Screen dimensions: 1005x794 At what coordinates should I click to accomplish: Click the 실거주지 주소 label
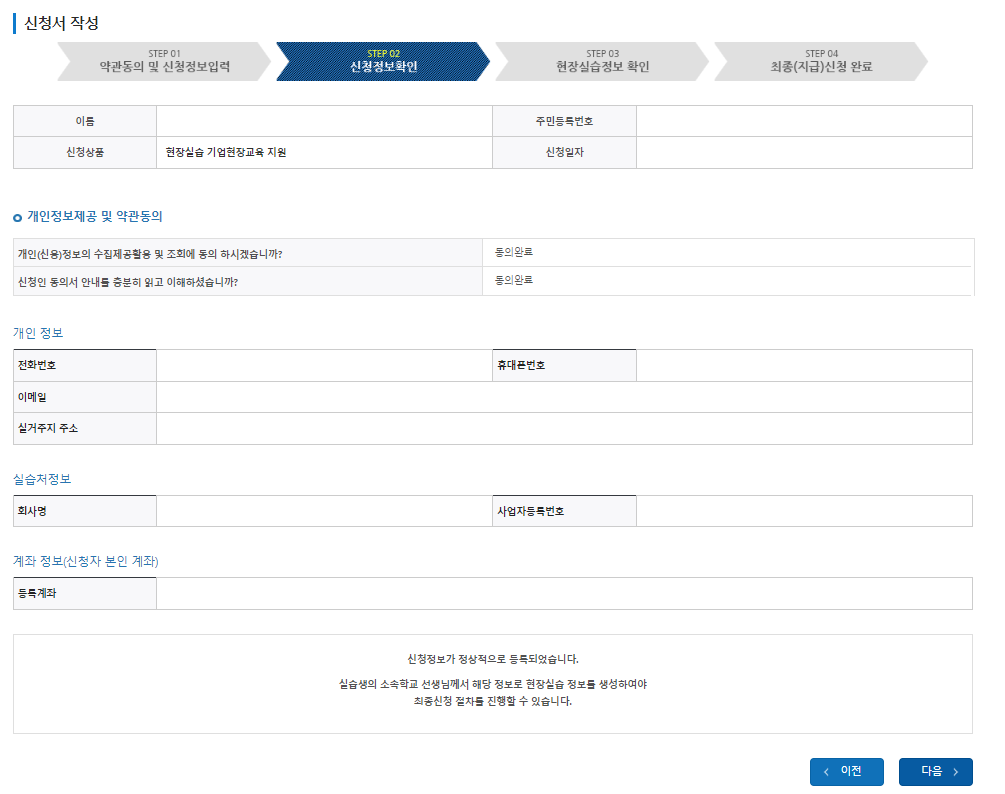[47, 428]
